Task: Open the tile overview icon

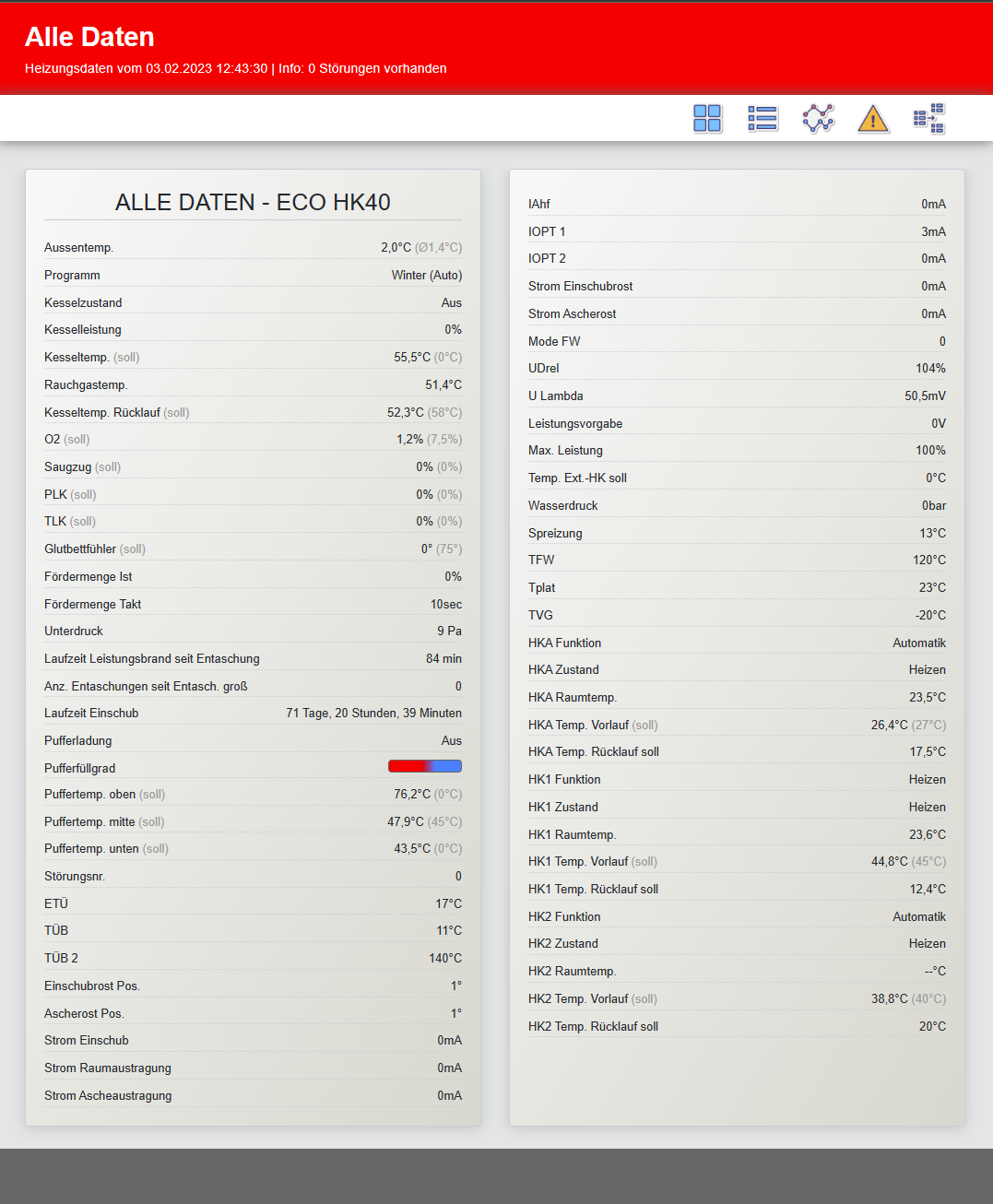Action: coord(707,118)
